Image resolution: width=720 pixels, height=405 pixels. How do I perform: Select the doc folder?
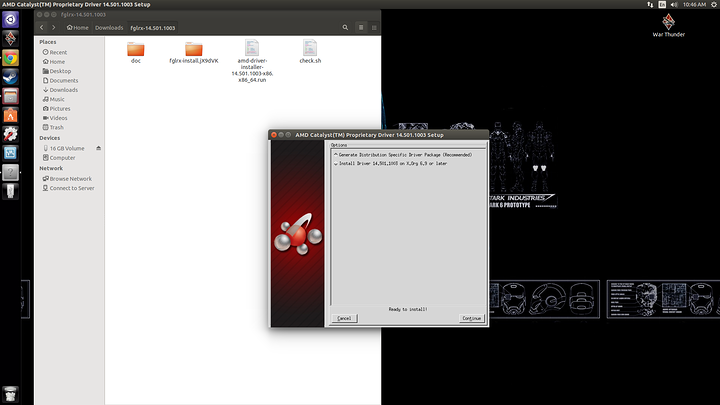point(136,52)
